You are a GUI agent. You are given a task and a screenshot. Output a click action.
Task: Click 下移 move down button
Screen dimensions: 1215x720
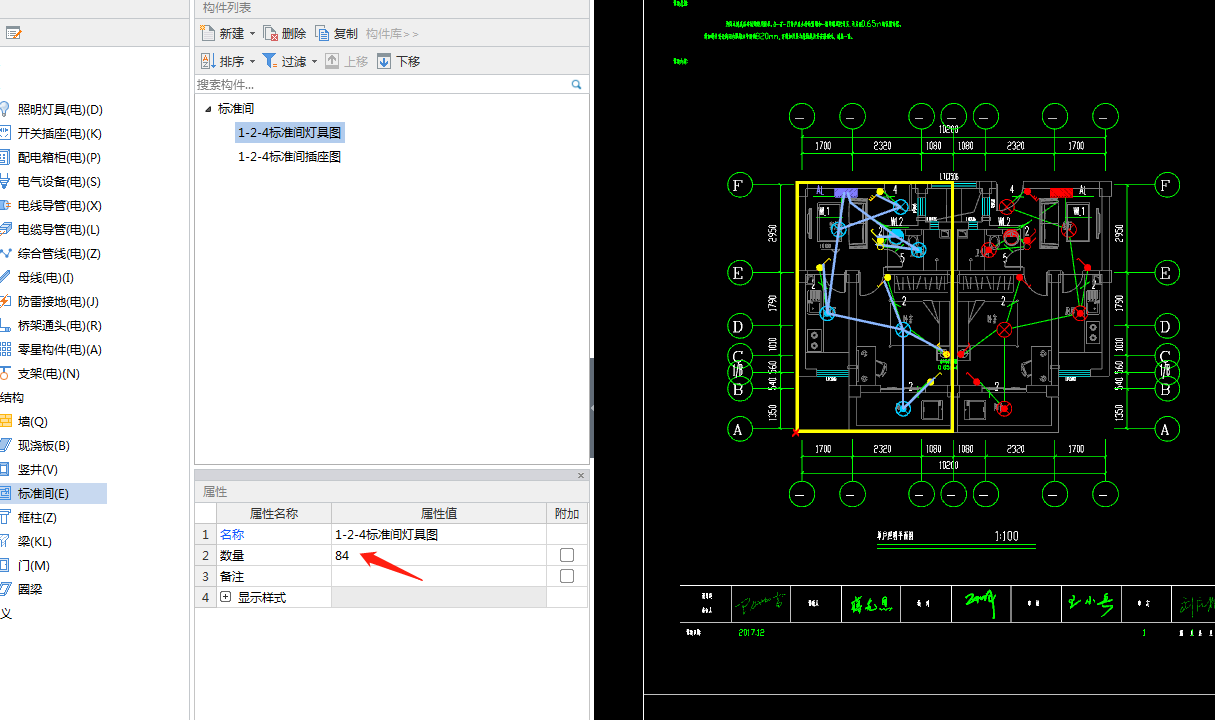pos(399,61)
